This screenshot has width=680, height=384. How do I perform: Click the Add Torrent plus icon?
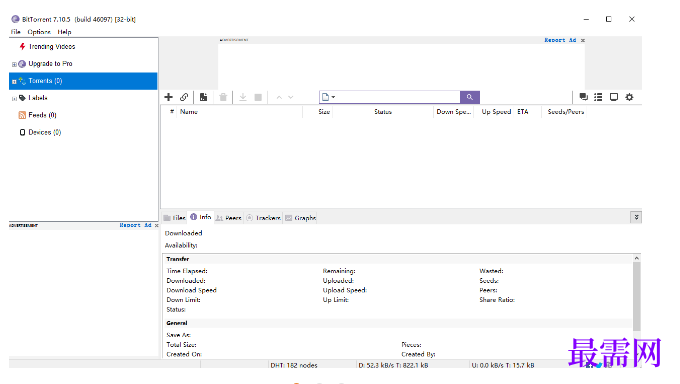coord(169,97)
